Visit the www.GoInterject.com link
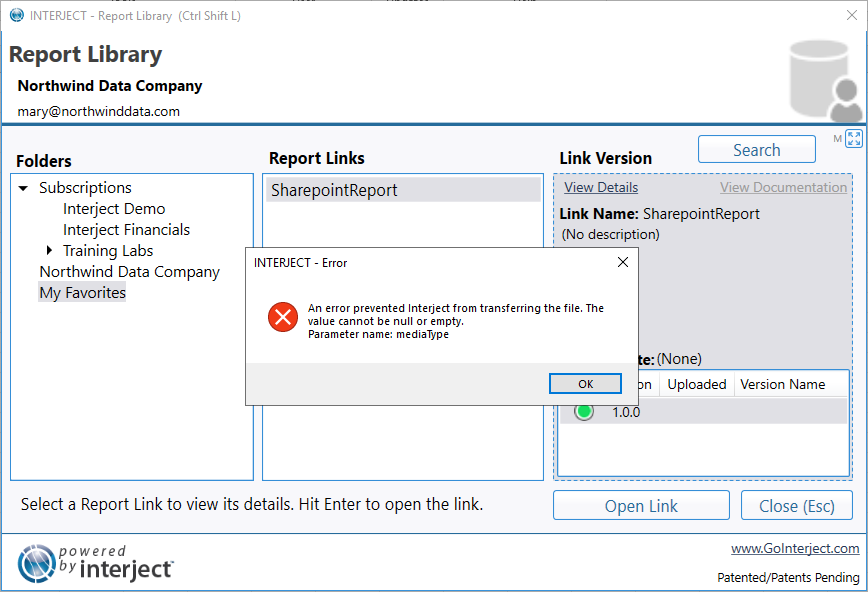This screenshot has height=592, width=868. 795,548
